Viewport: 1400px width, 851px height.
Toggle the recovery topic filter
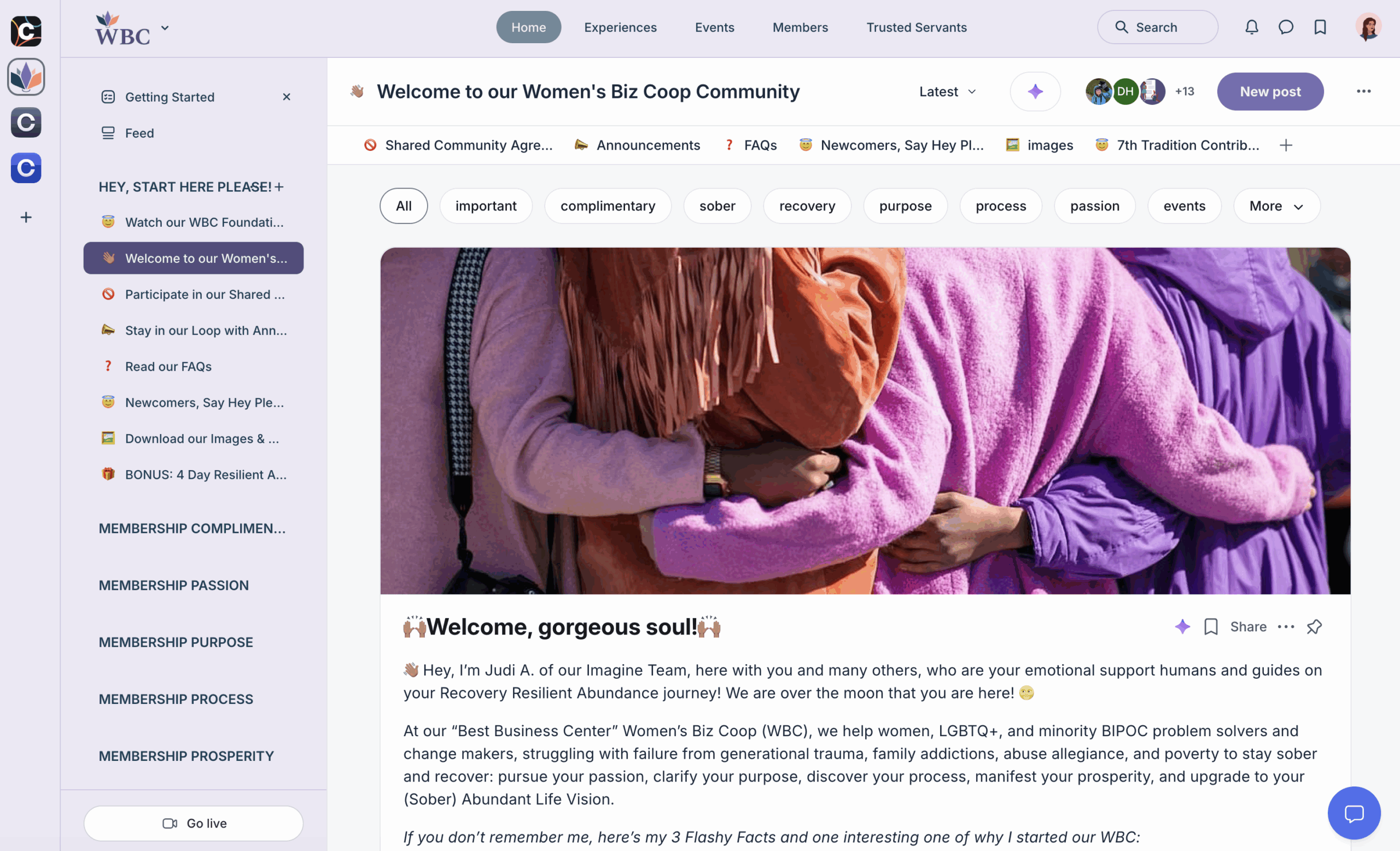tap(807, 206)
